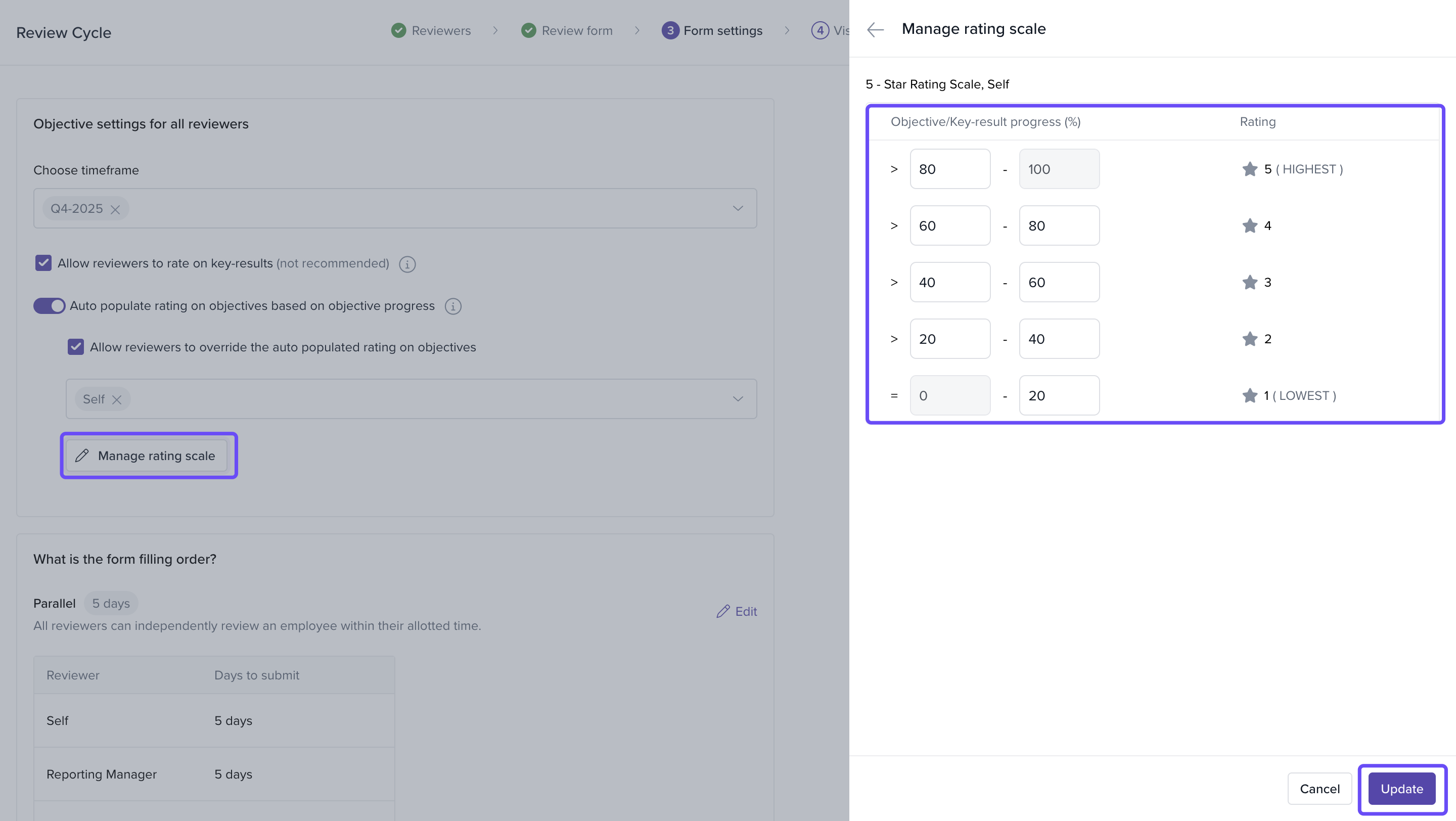
Task: Click the 1 (LOWEST) star icon
Action: (1249, 395)
